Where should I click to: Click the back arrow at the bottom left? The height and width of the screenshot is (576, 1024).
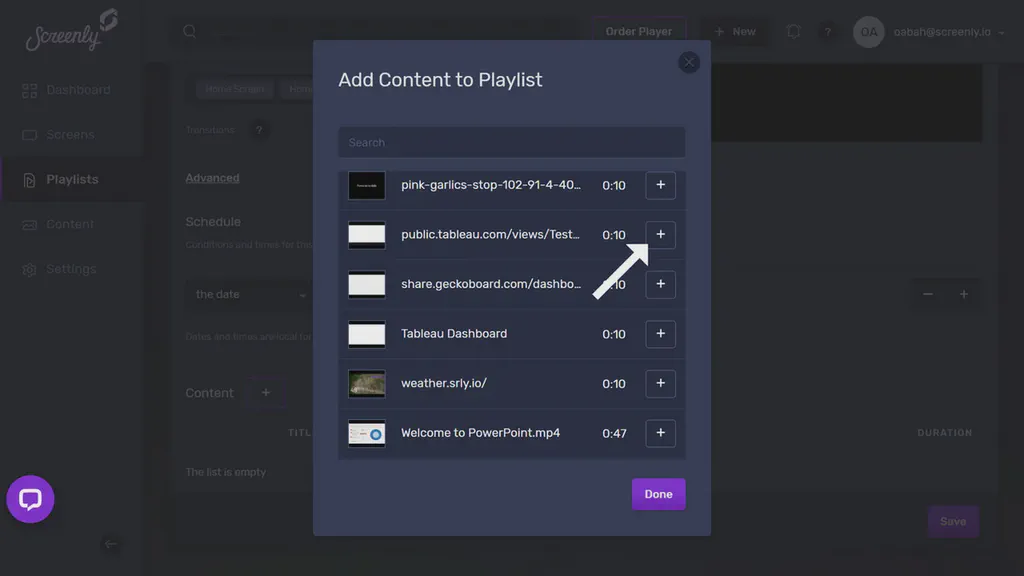point(111,545)
